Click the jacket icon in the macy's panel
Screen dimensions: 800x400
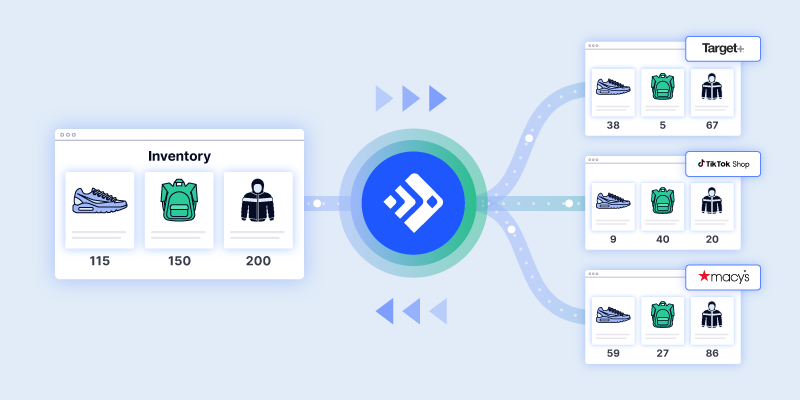(x=712, y=313)
